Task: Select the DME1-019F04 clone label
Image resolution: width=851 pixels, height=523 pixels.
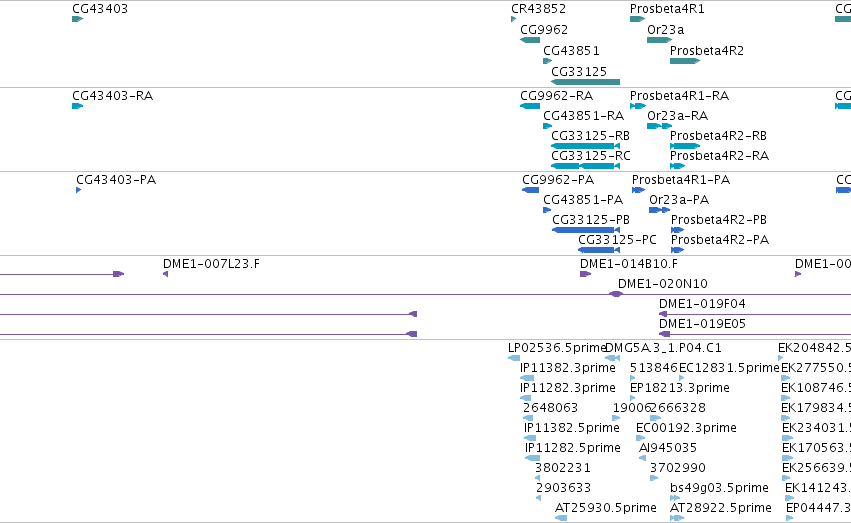Action: pos(702,304)
